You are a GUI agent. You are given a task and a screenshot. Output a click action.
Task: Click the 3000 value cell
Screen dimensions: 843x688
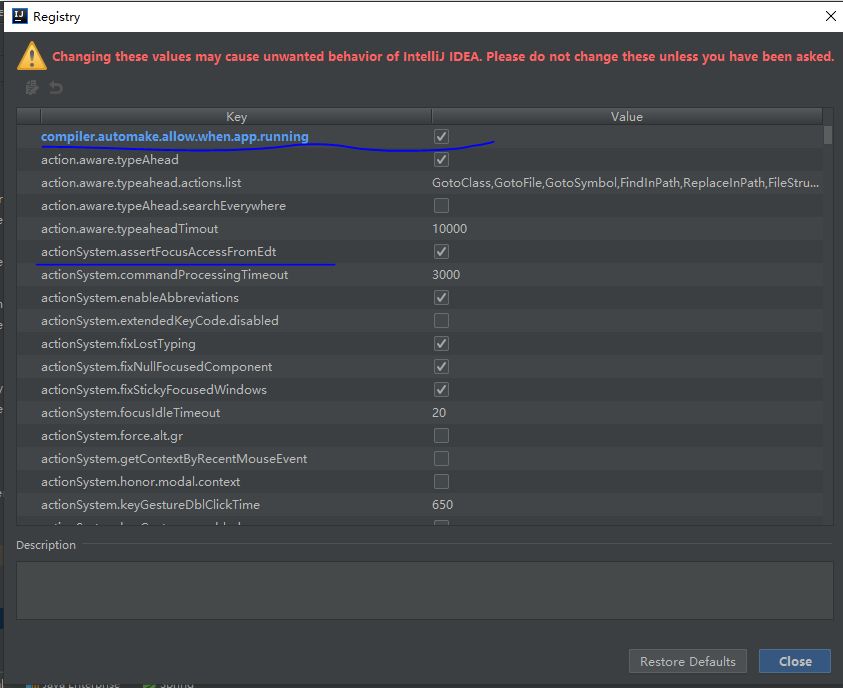point(446,275)
